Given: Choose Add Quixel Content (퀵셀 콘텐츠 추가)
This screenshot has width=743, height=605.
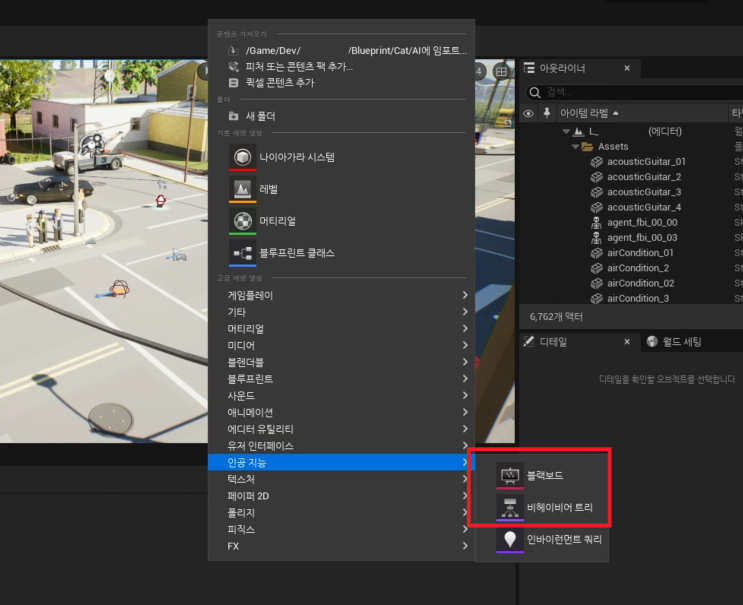Looking at the screenshot, I should pyautogui.click(x=341, y=83).
